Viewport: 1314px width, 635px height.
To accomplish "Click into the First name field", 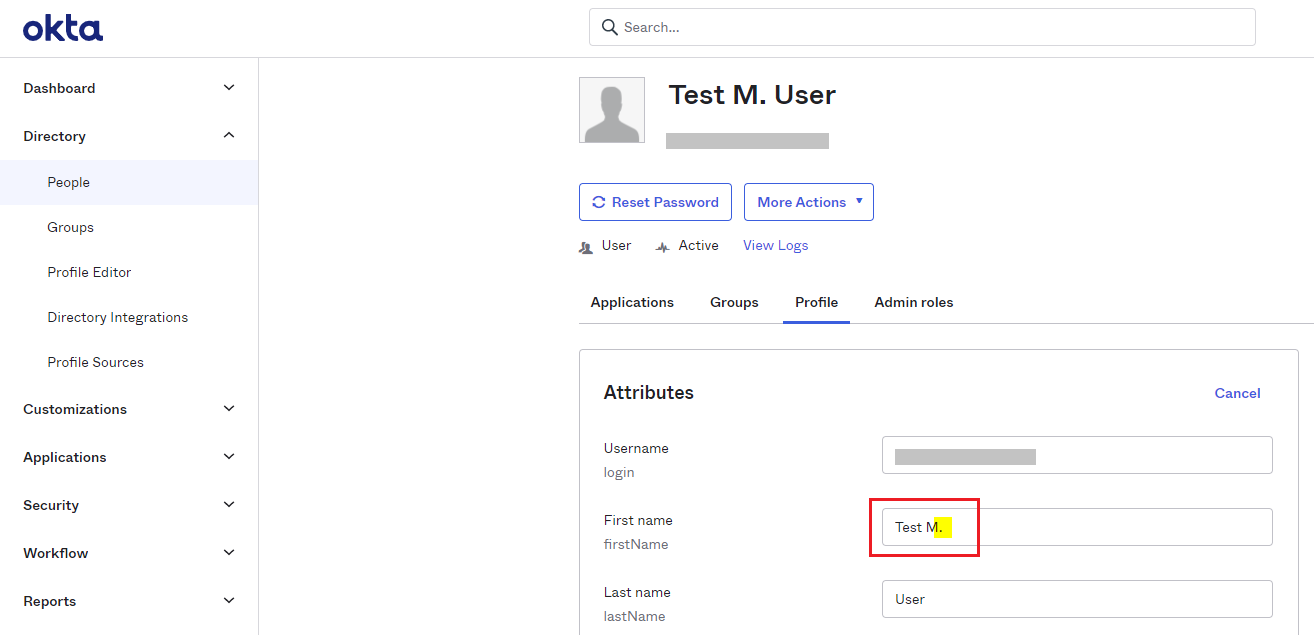I will click(x=1076, y=527).
